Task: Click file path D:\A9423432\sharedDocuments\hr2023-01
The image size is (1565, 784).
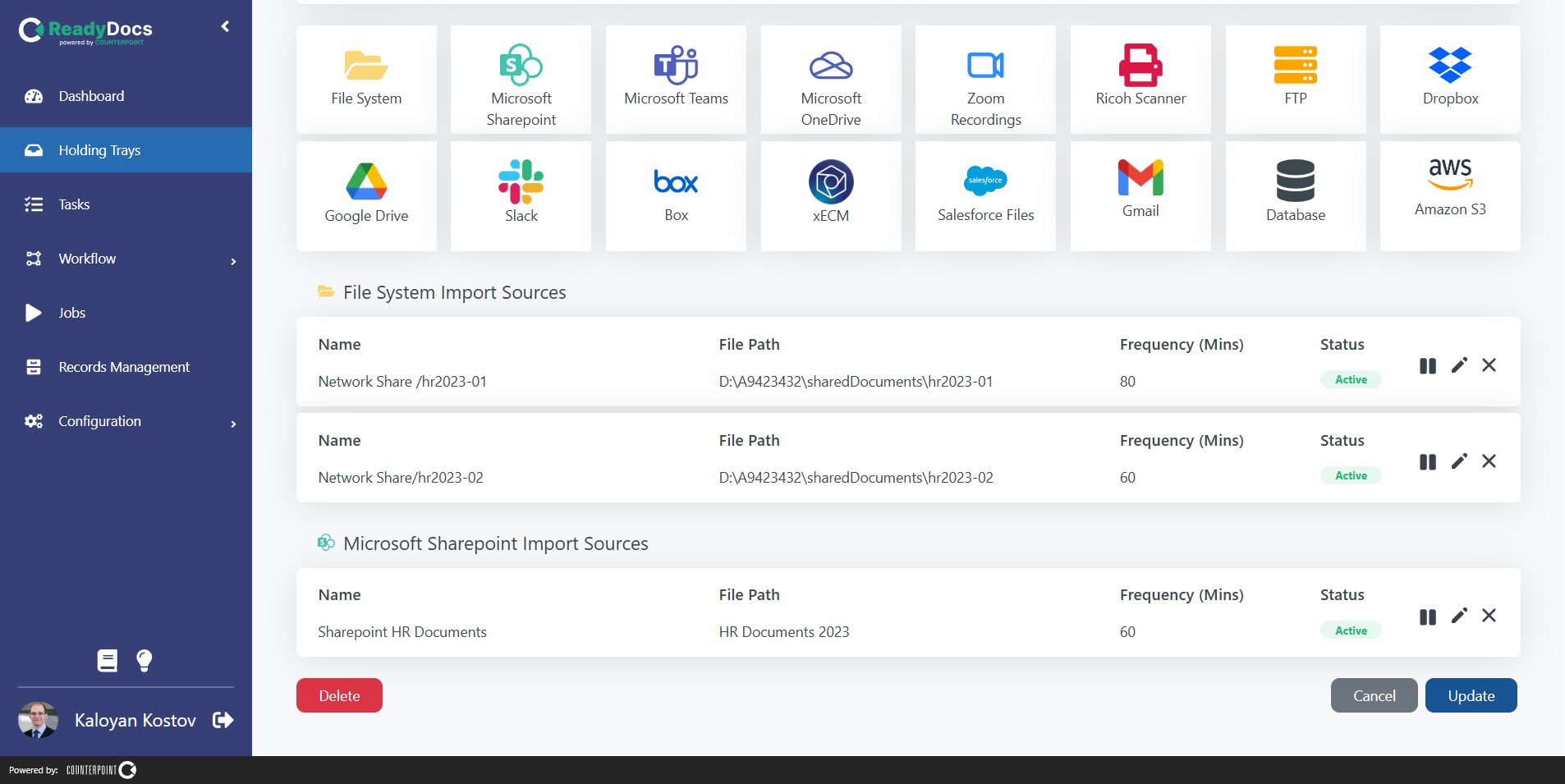Action: (856, 382)
